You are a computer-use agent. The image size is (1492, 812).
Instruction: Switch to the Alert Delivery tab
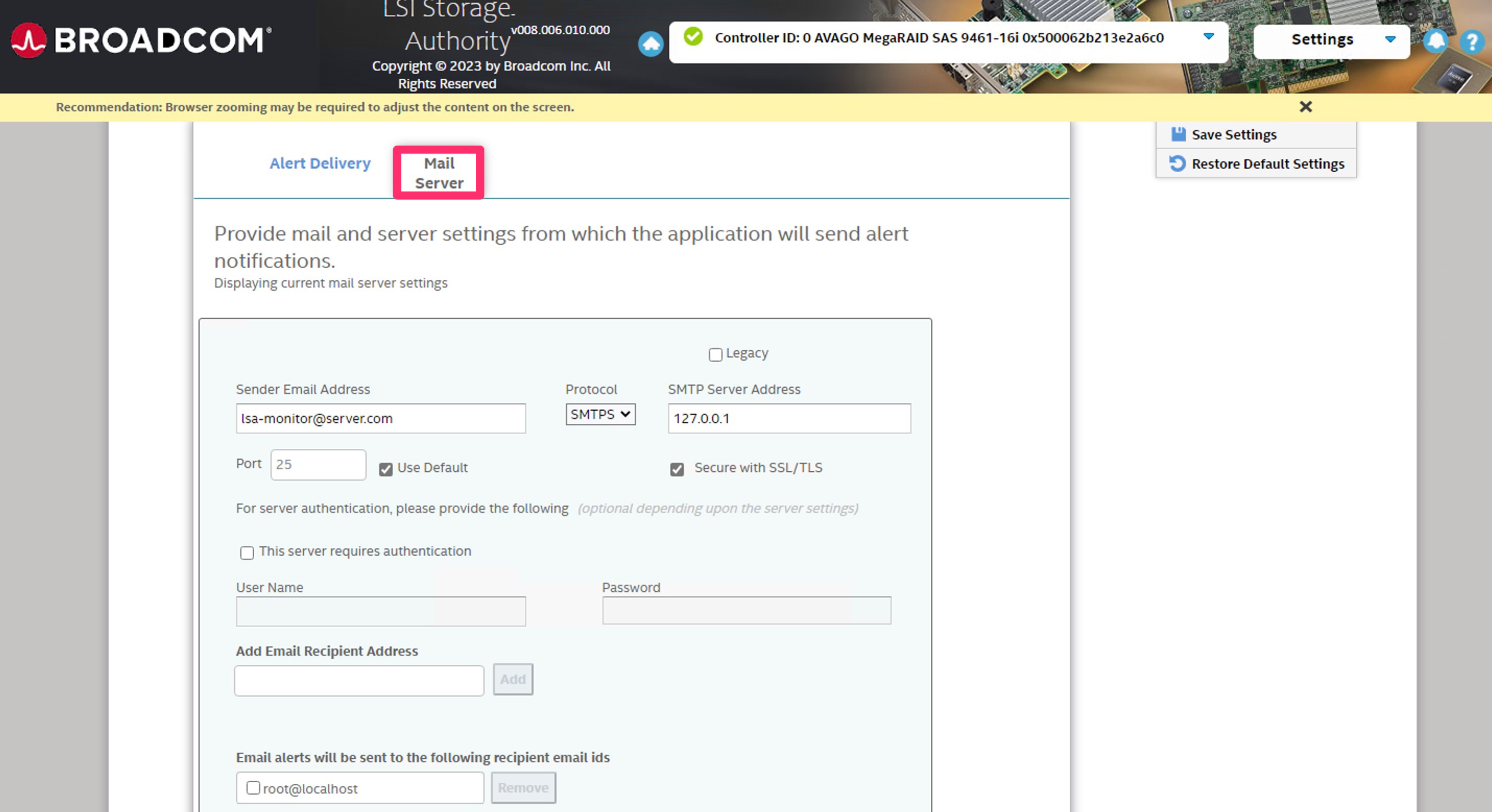point(319,163)
